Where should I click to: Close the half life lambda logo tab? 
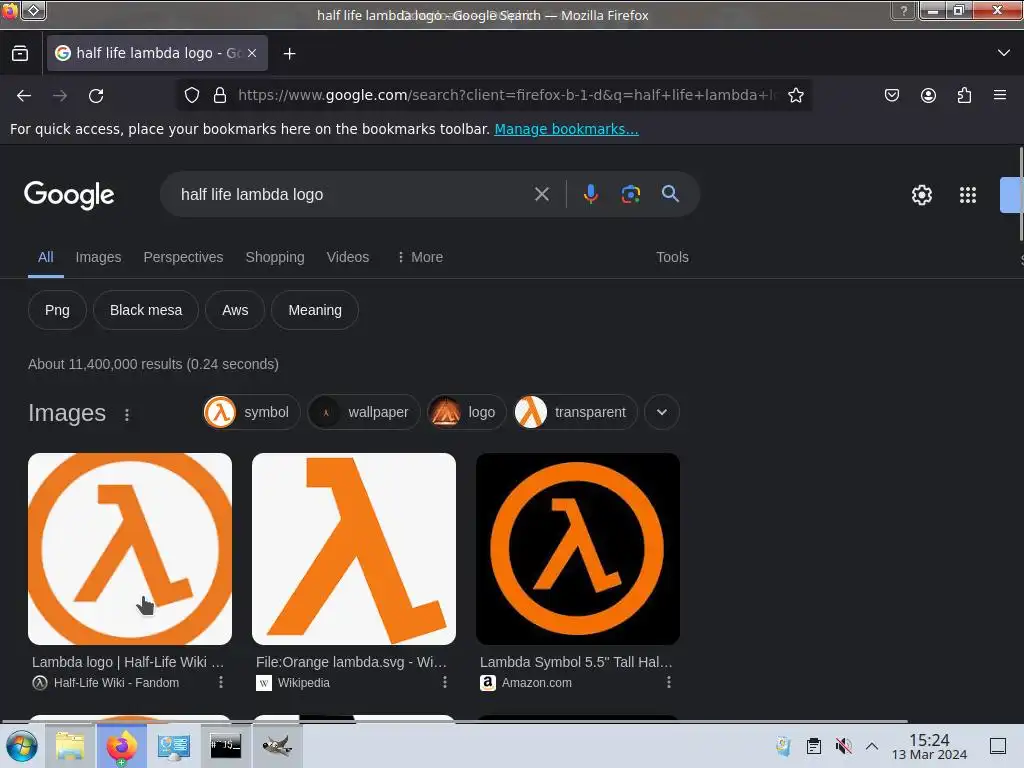point(252,53)
